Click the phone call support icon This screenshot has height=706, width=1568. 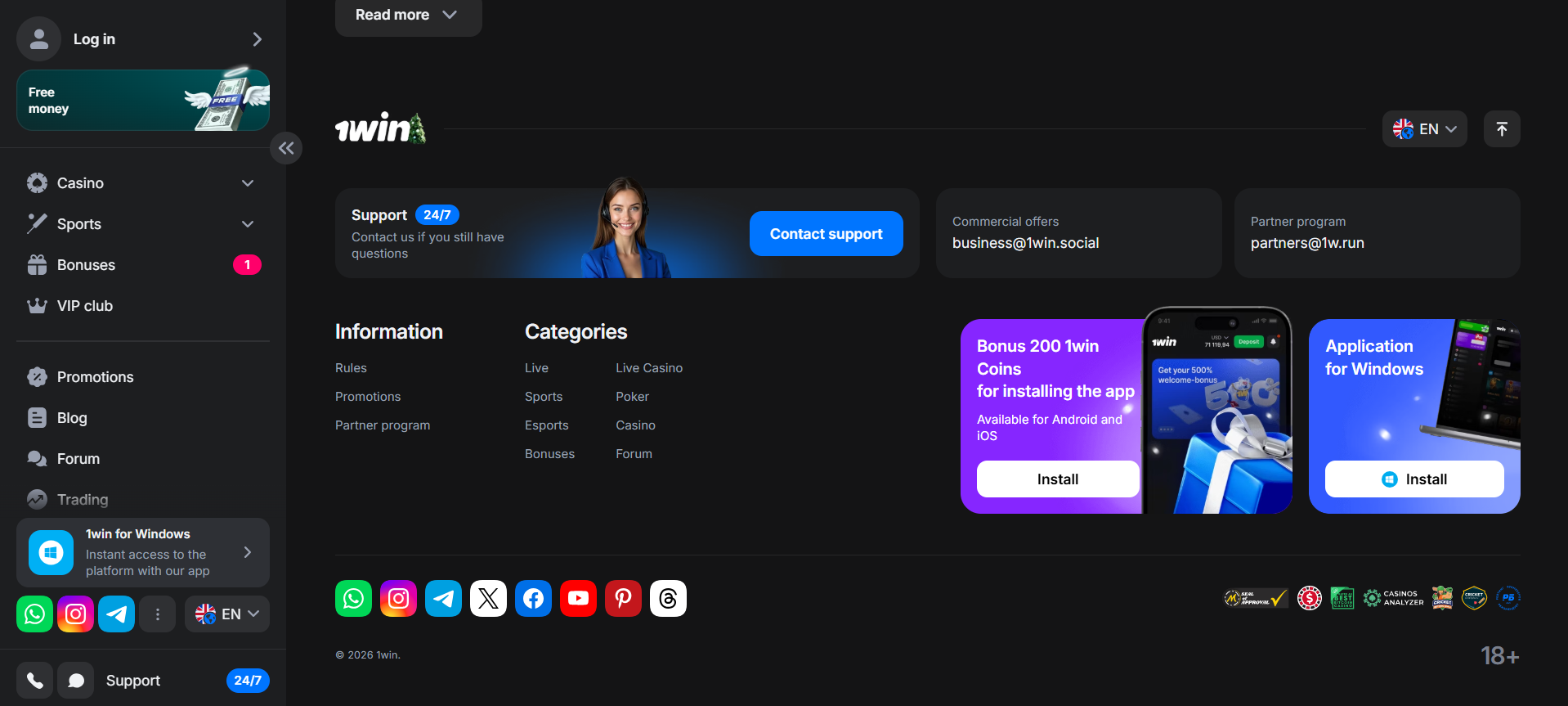[x=34, y=681]
